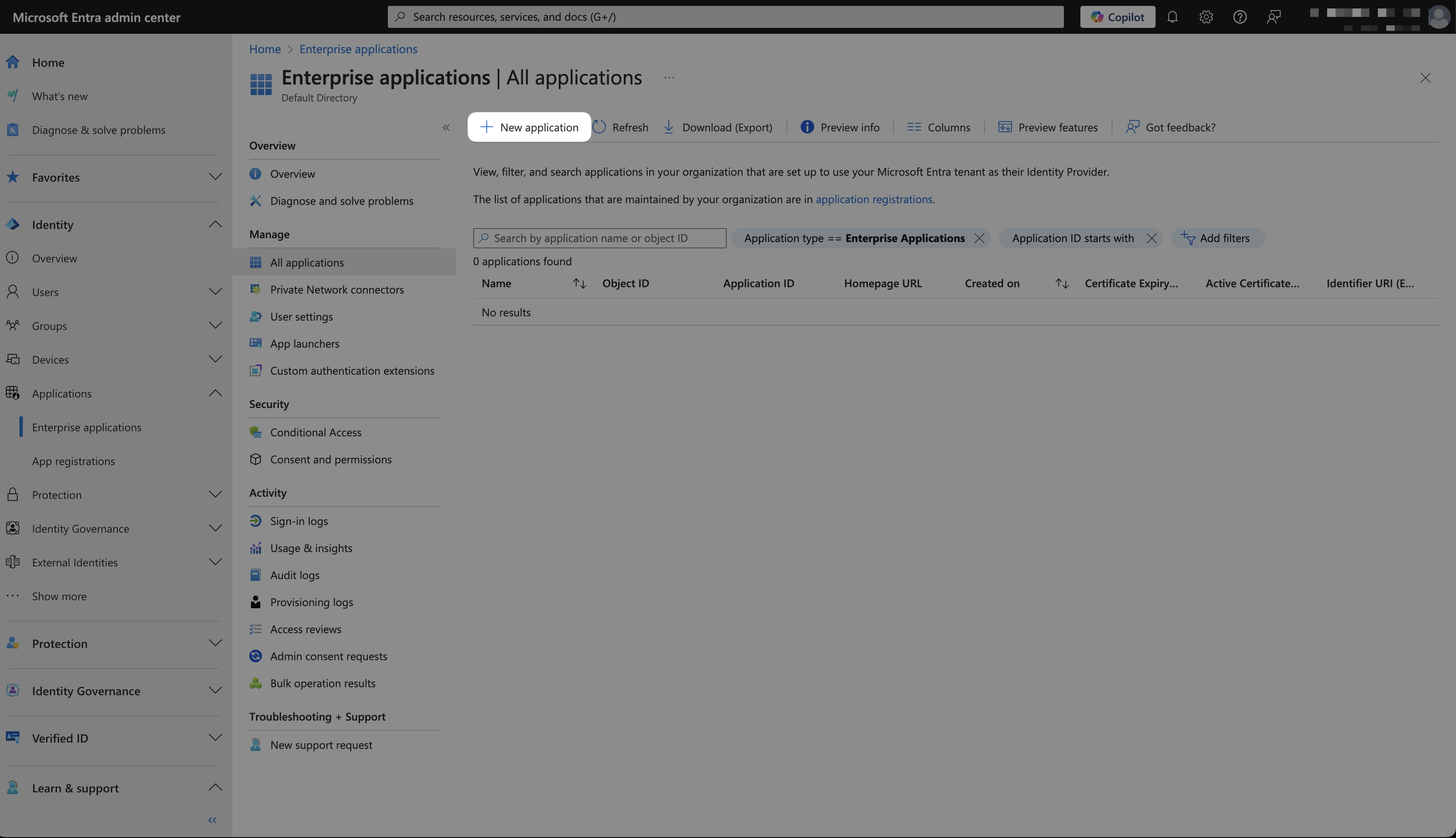Open Columns chooser in toolbar
1456x838 pixels.
tap(938, 127)
